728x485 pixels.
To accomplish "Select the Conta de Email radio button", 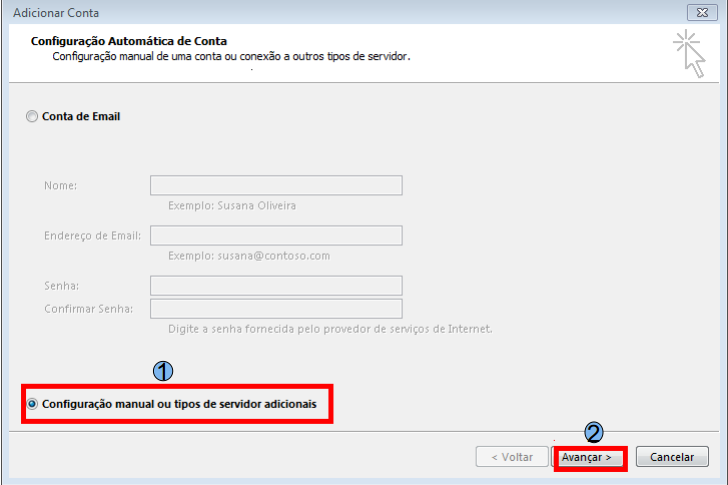I will pos(32,117).
